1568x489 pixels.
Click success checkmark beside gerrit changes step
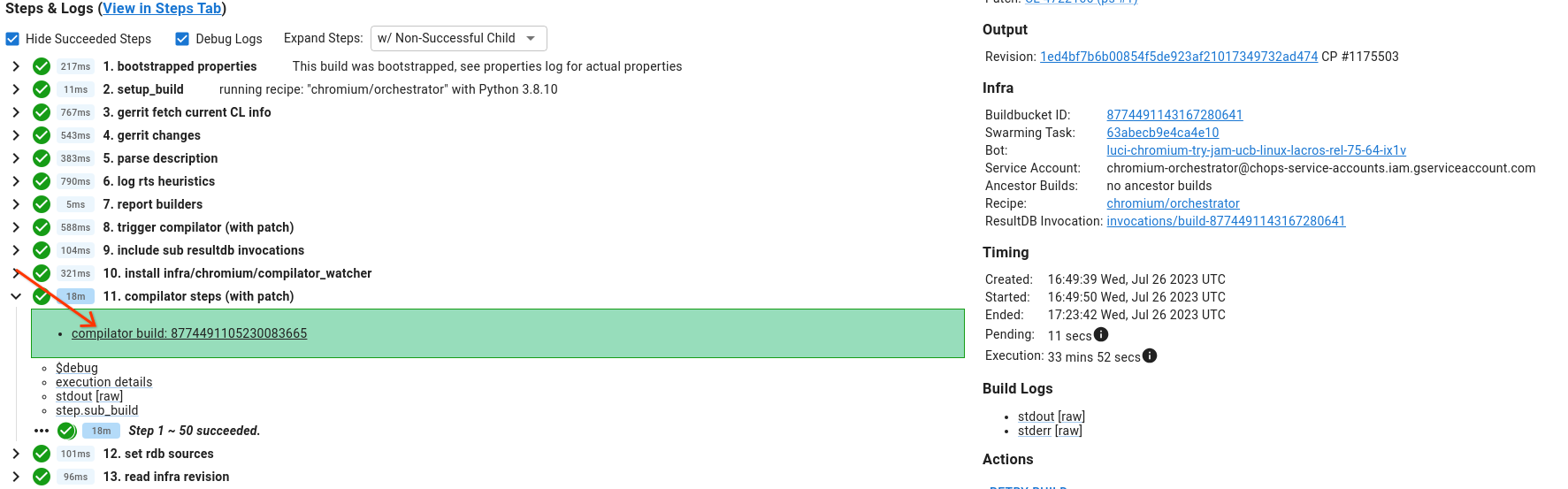[x=42, y=135]
